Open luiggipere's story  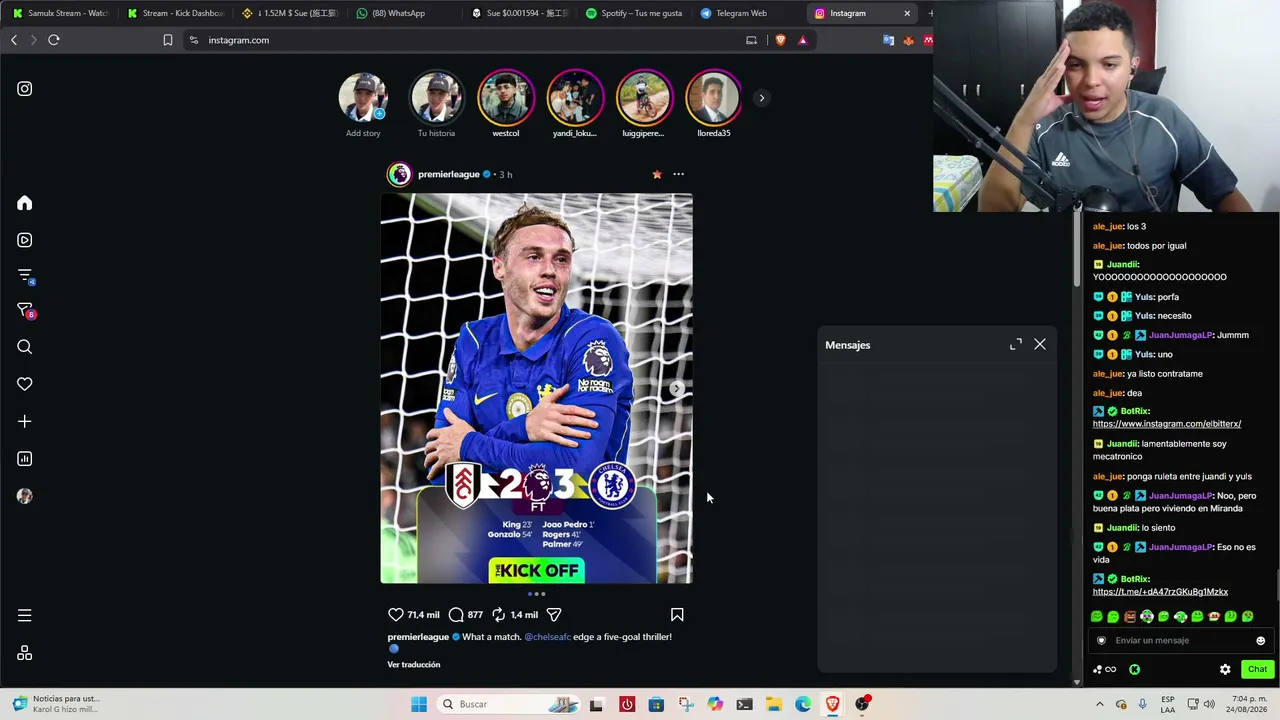pos(644,98)
